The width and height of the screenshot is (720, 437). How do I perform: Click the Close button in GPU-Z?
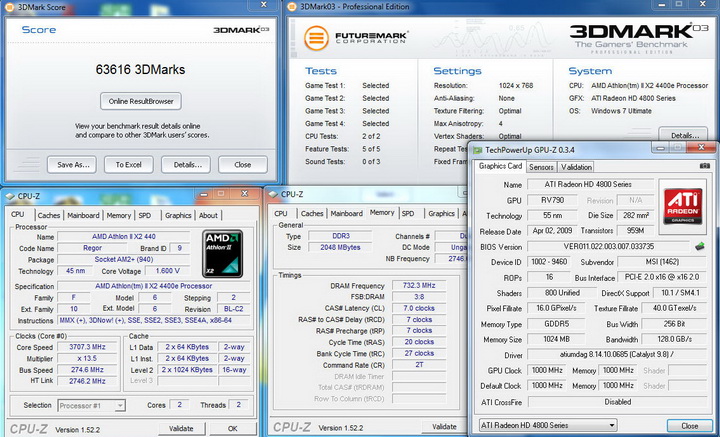click(689, 426)
